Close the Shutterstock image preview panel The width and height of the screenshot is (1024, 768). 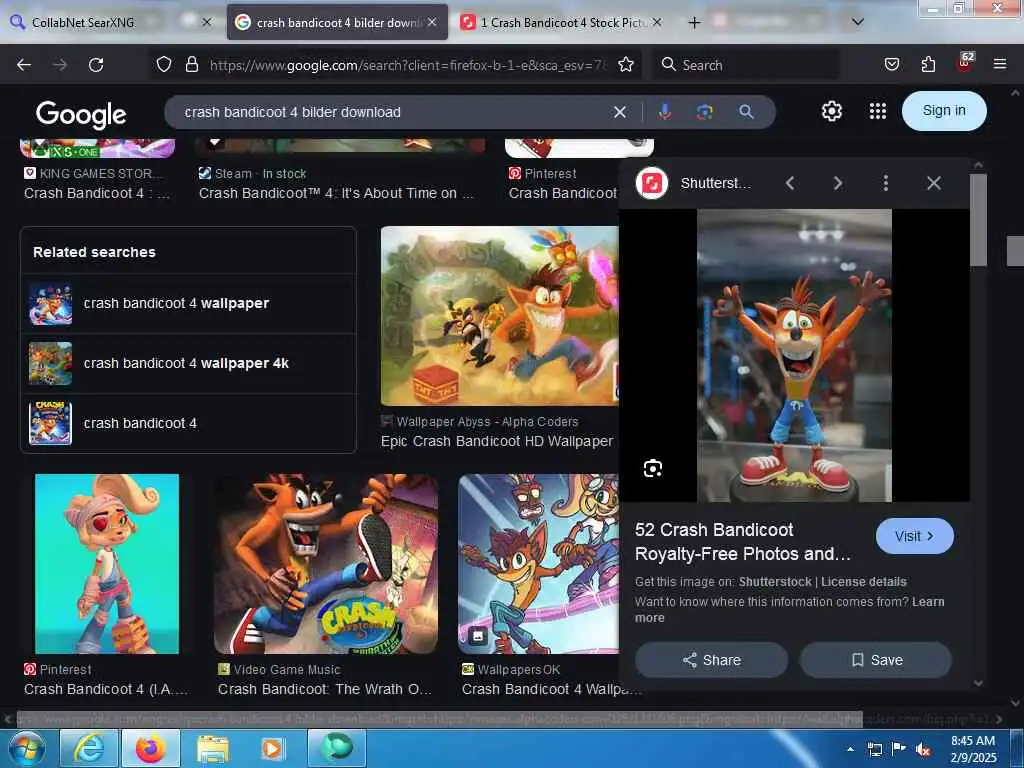point(934,183)
